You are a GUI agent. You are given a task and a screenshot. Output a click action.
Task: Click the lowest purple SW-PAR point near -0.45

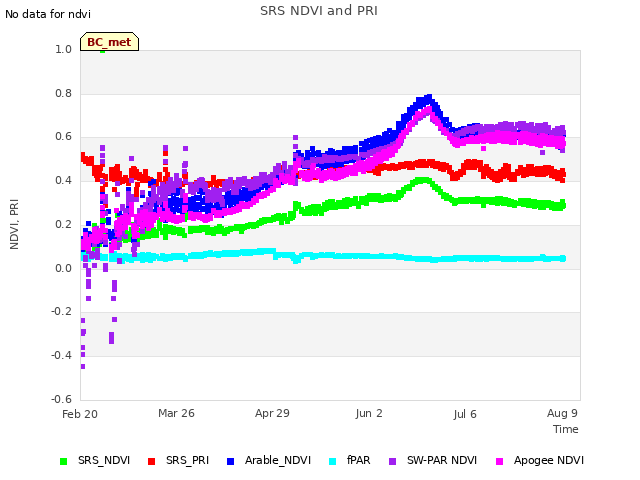point(83,367)
